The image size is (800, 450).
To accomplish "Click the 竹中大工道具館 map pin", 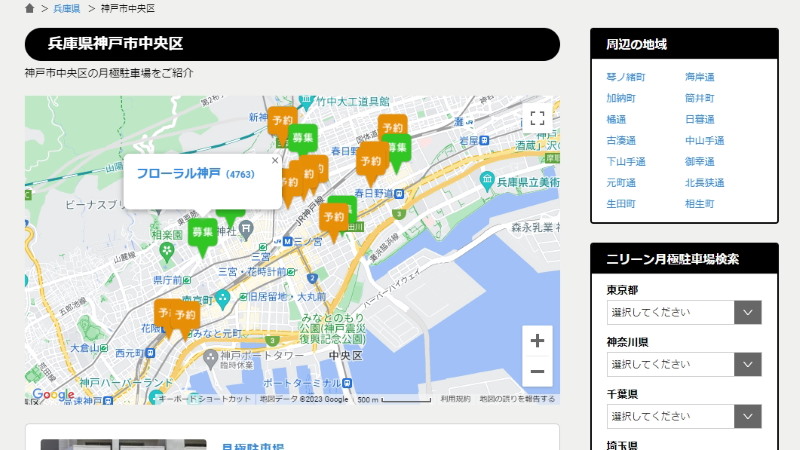I will (x=307, y=102).
